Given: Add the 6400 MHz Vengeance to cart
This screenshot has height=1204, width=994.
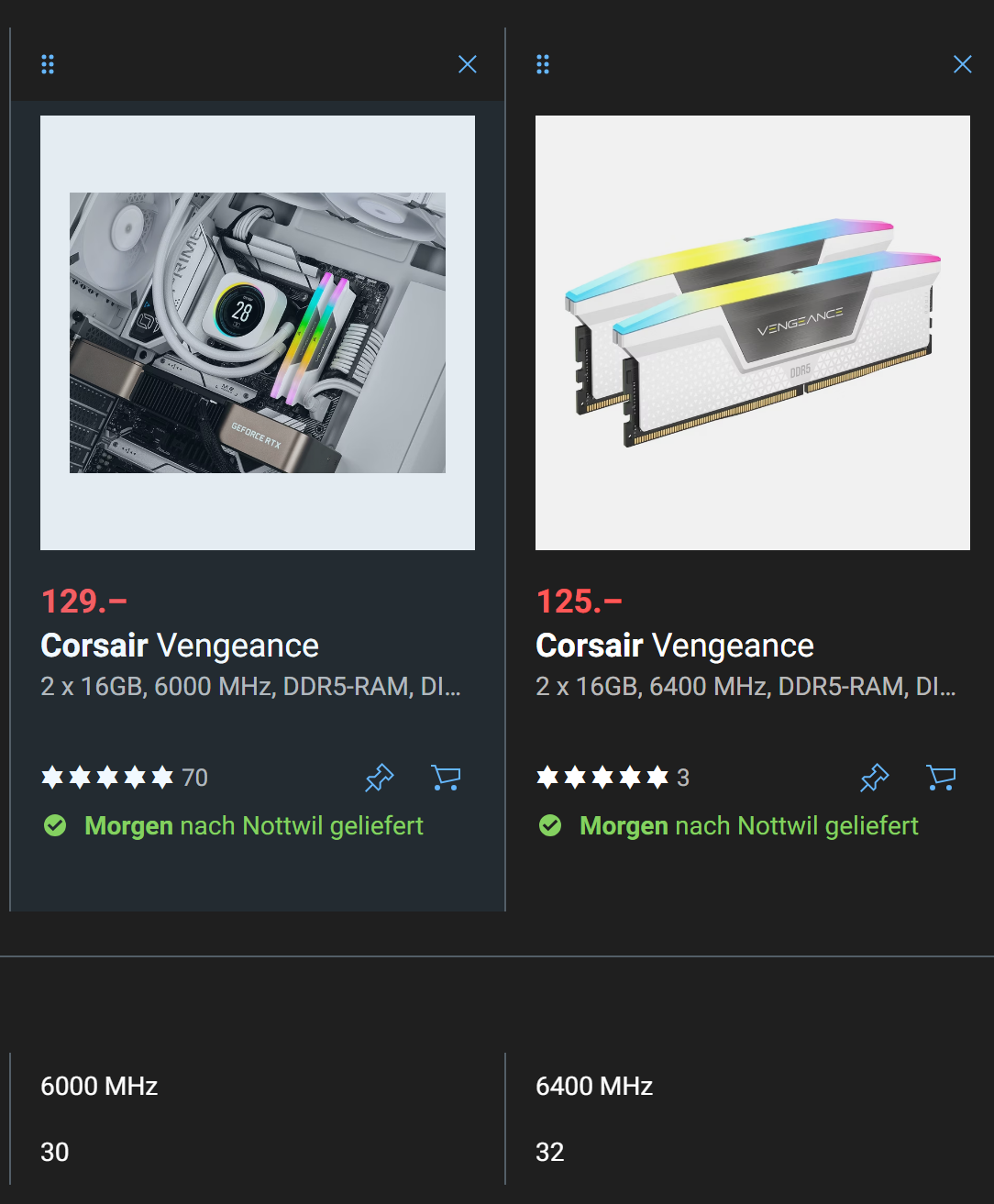Looking at the screenshot, I should coord(941,778).
